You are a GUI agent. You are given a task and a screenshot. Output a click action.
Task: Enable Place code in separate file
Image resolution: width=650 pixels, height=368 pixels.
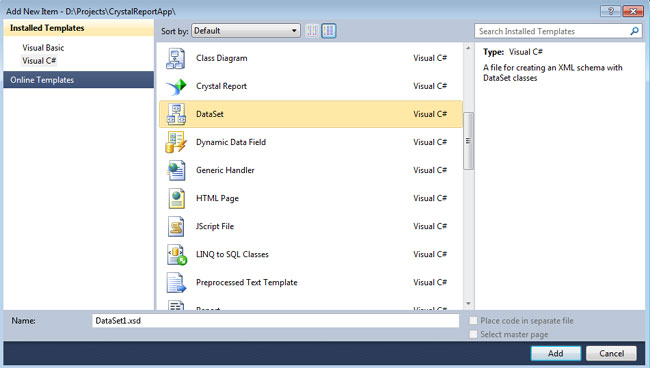pos(473,320)
